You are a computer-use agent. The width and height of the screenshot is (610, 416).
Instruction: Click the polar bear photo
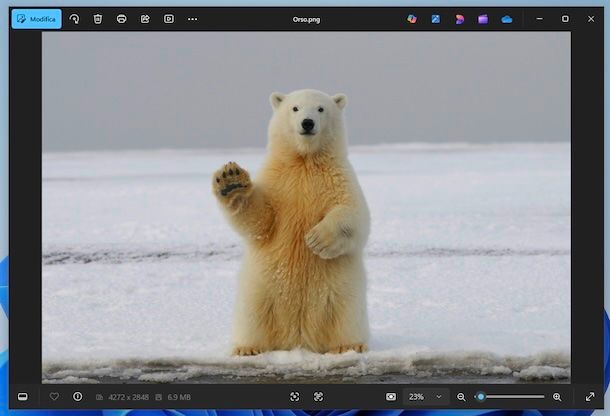pyautogui.click(x=306, y=207)
